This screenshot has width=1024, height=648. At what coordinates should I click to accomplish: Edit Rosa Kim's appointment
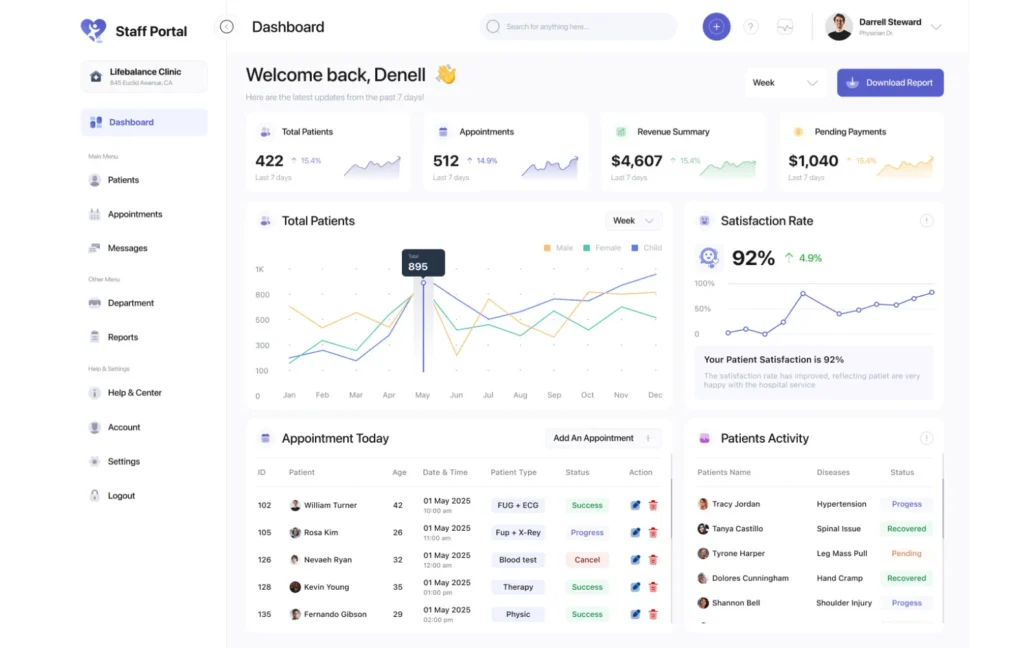coord(635,533)
